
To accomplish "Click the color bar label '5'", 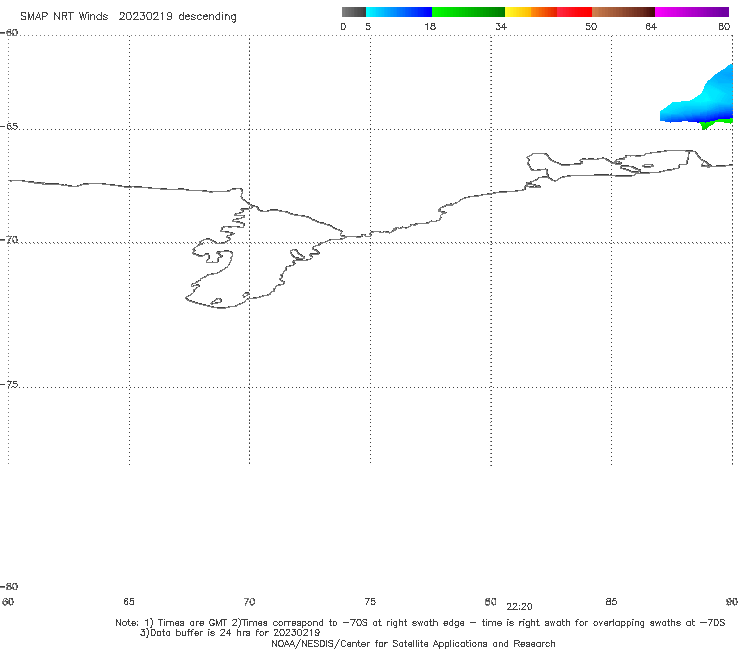I will pyautogui.click(x=368, y=26).
